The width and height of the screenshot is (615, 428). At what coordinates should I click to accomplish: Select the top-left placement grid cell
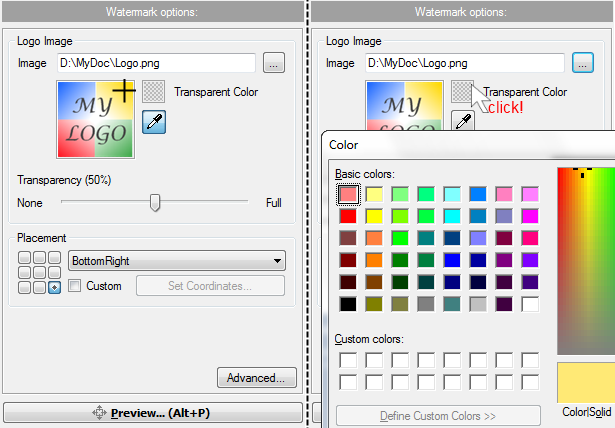24,257
